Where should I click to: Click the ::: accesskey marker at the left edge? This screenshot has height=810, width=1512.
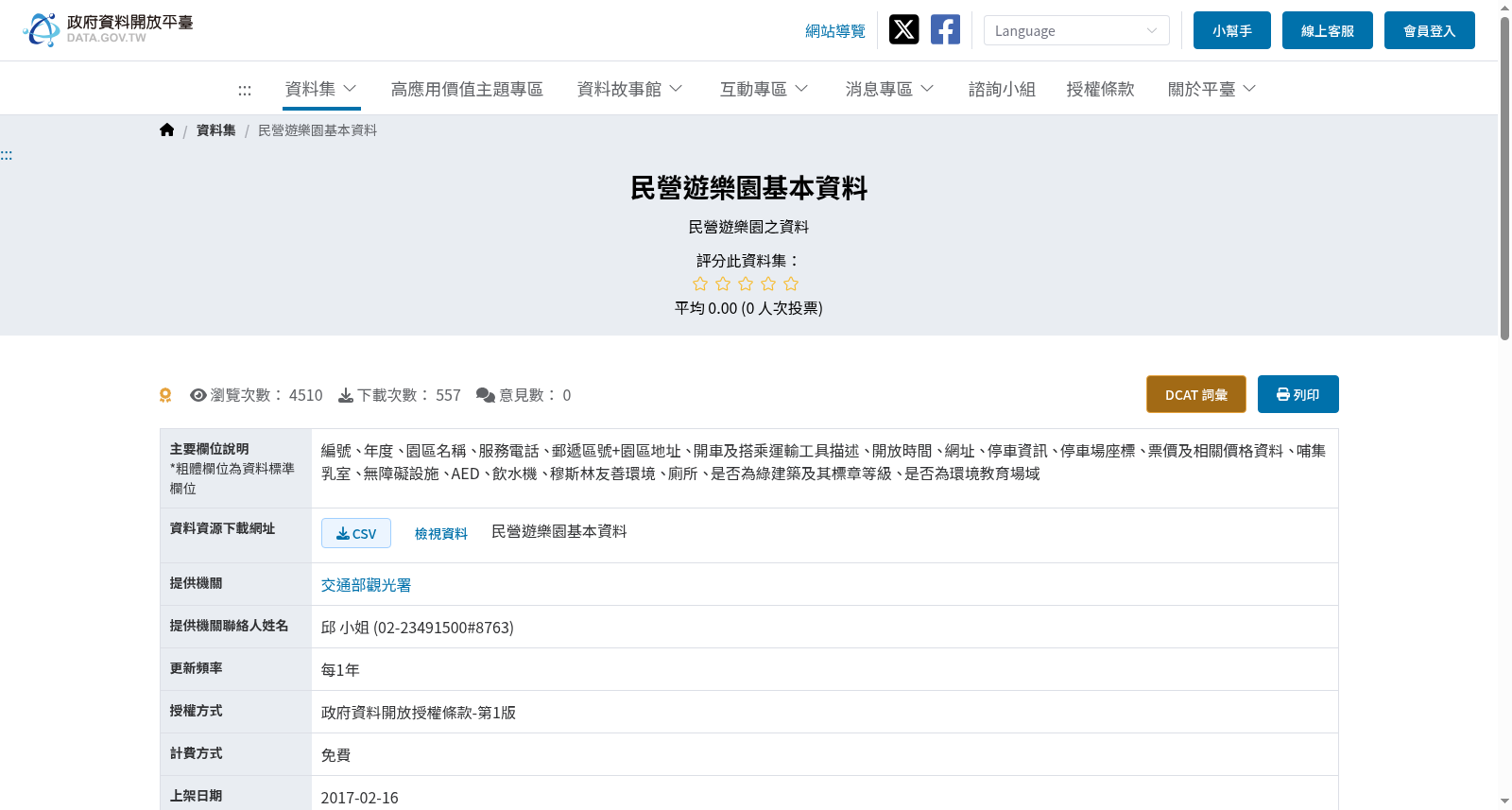coord(7,155)
